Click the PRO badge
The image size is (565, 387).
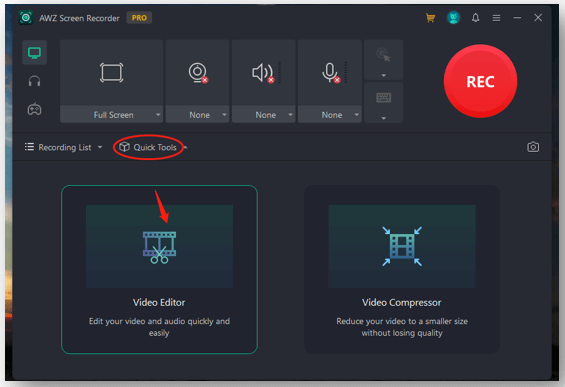pos(139,18)
